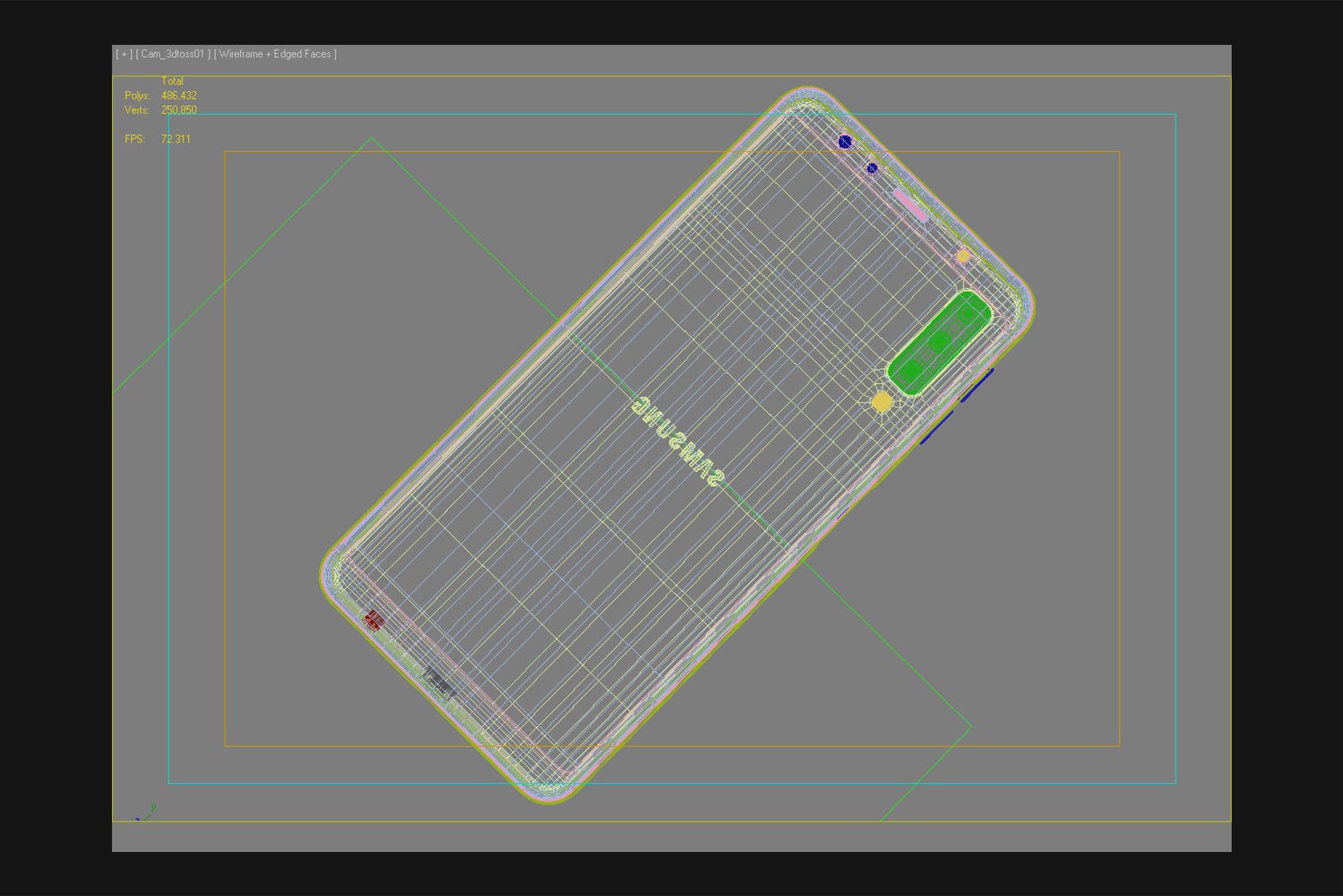Viewport: 1343px width, 896px height.
Task: Click the FPS readout value
Action: click(175, 139)
